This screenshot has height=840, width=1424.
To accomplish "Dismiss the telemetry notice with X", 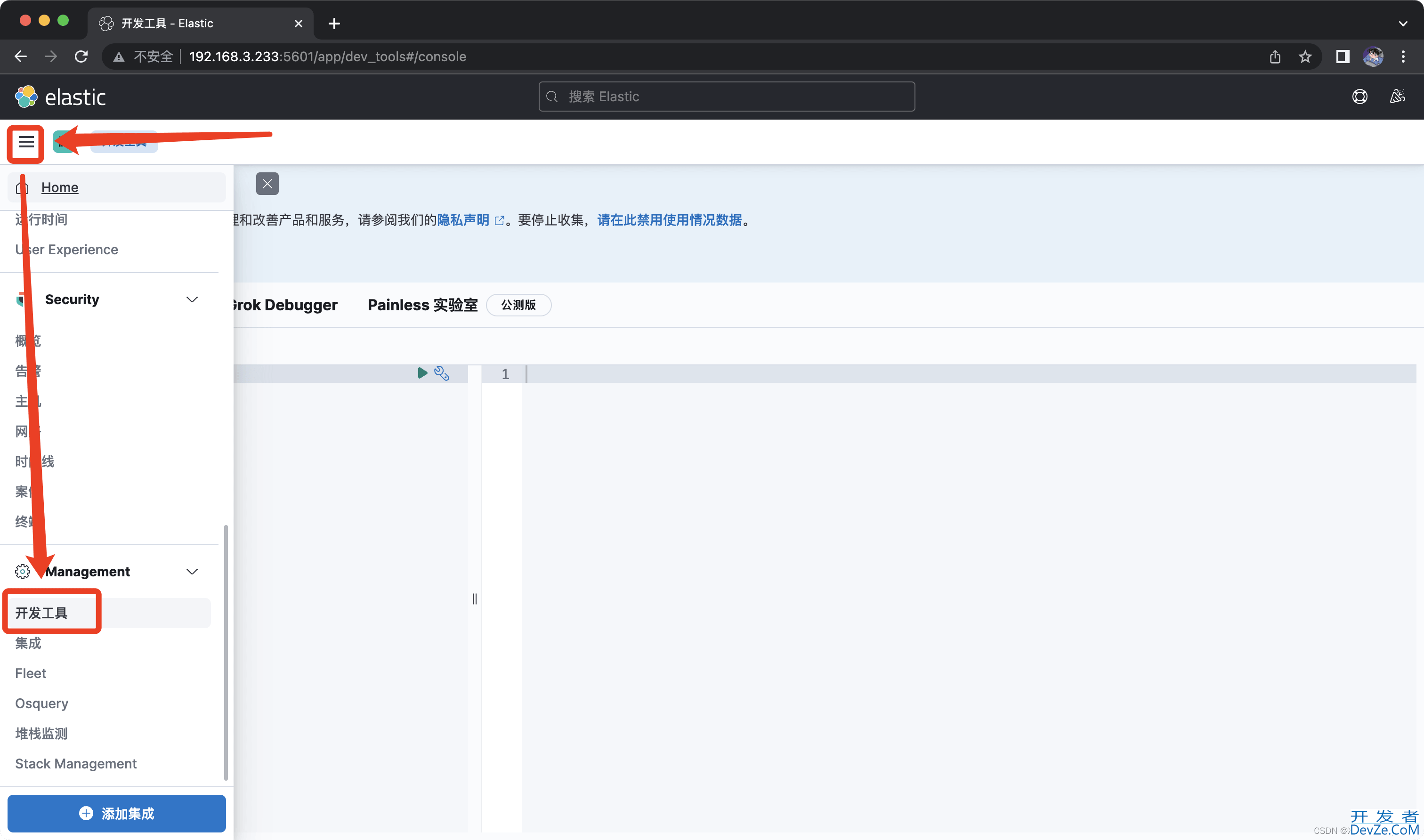I will point(267,183).
